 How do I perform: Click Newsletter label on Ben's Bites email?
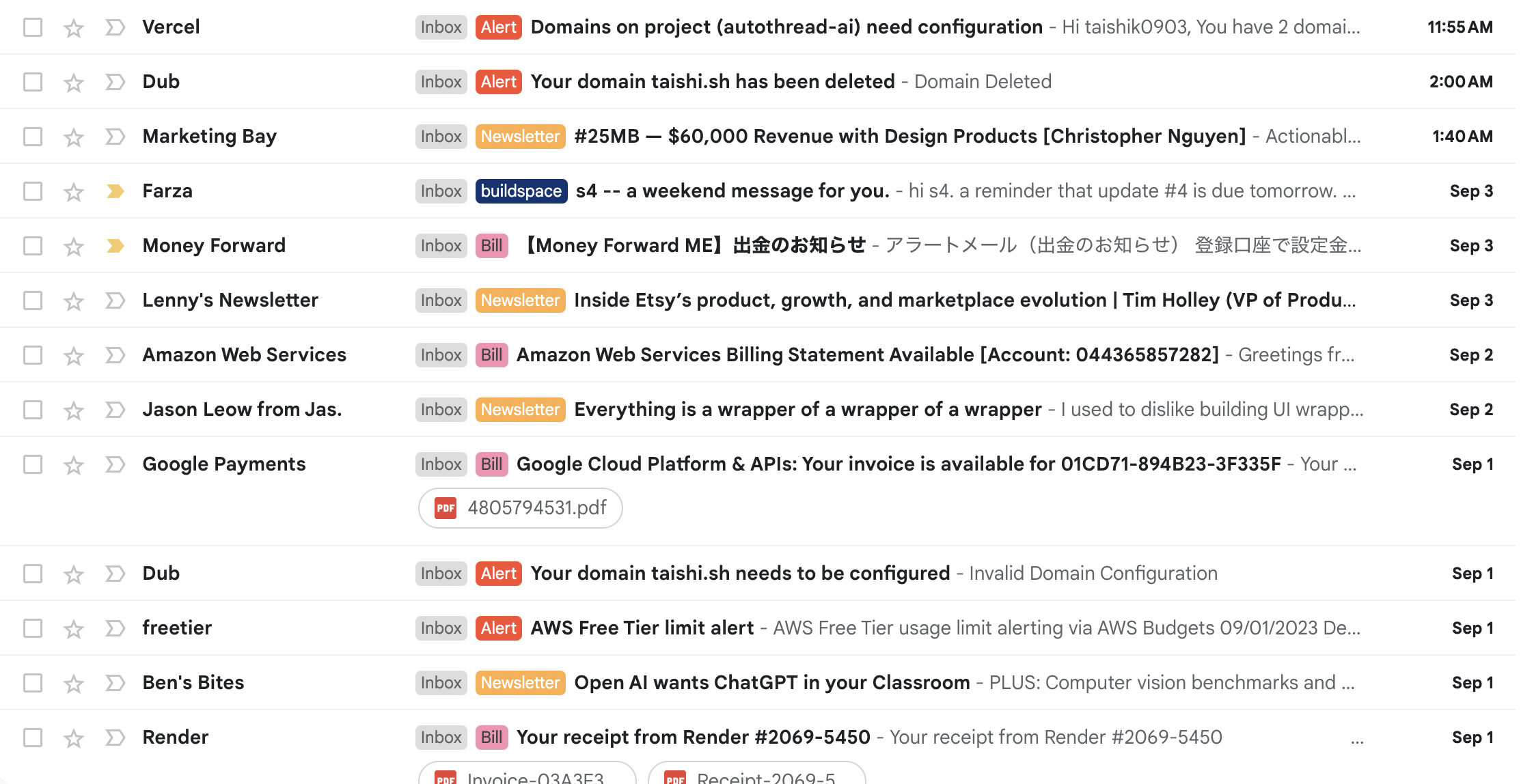pos(521,683)
